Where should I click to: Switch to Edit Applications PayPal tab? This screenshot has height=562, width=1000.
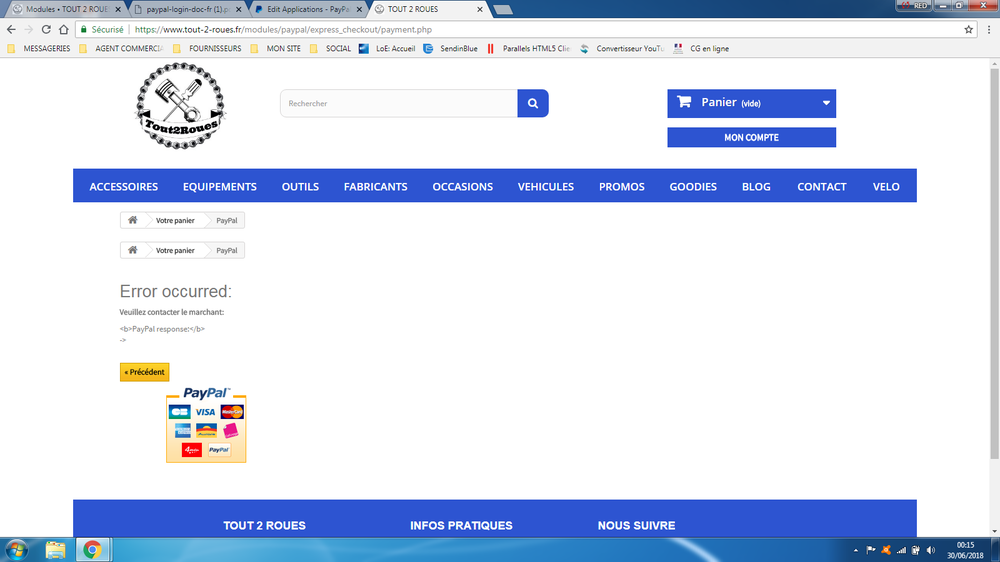coord(308,10)
